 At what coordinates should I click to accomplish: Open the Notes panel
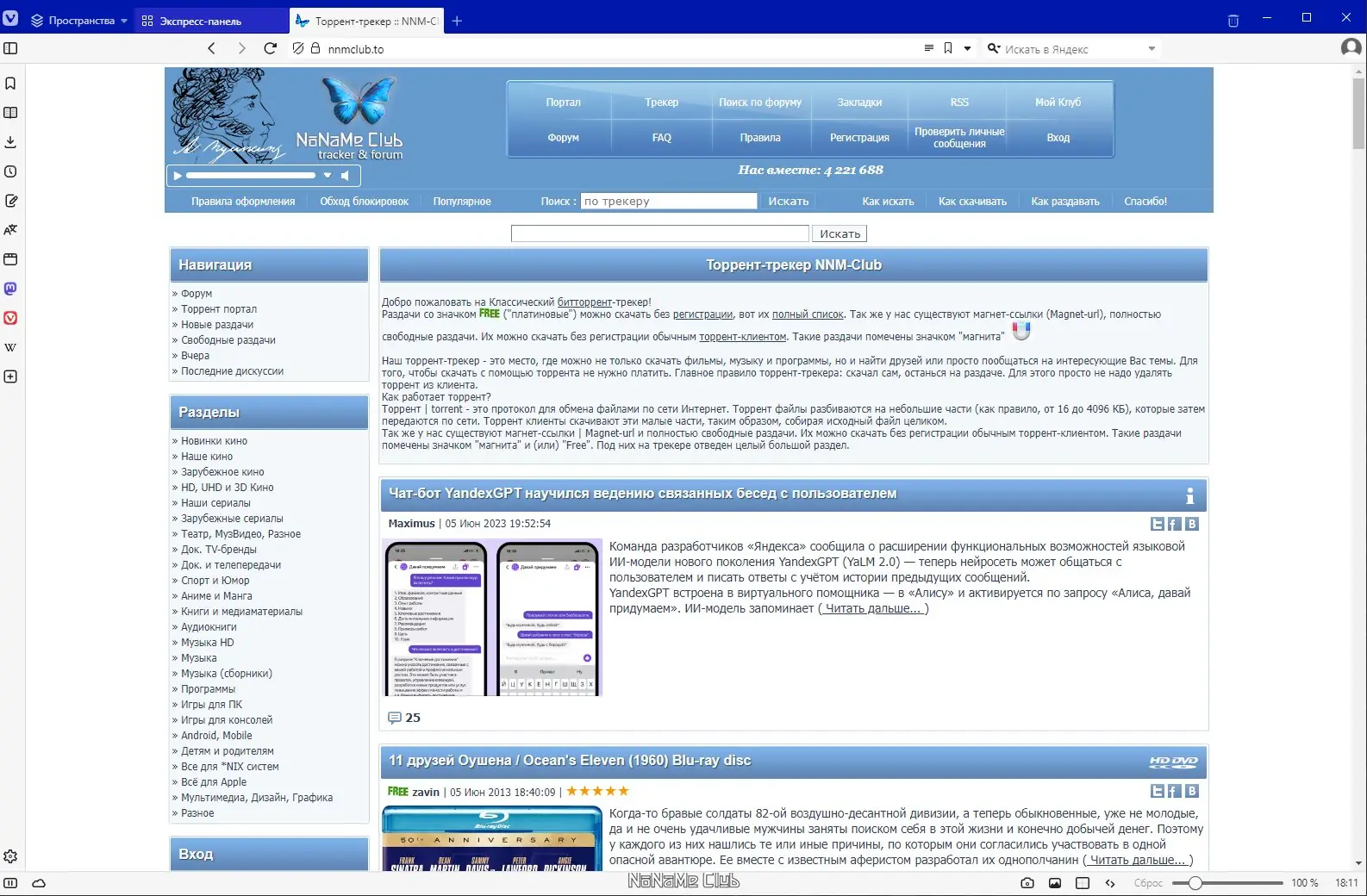coord(10,201)
